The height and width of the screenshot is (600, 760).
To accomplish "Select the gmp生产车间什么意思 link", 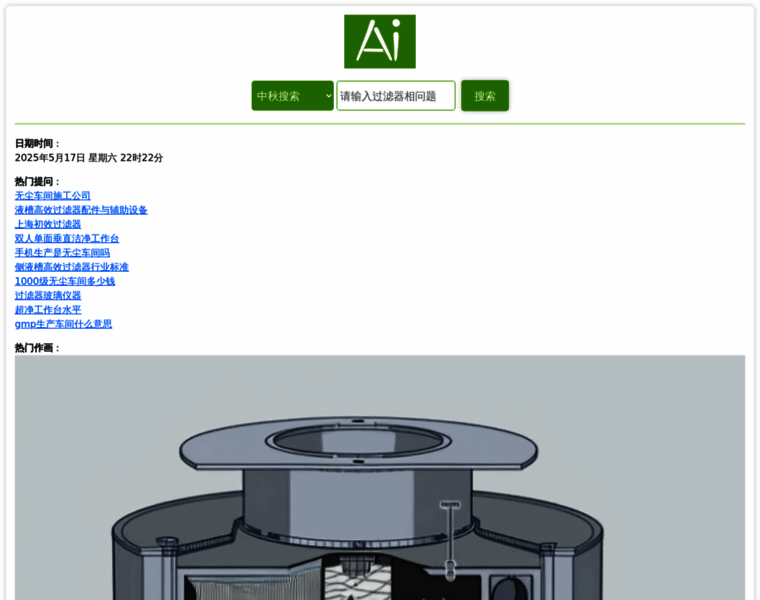I will pyautogui.click(x=63, y=324).
